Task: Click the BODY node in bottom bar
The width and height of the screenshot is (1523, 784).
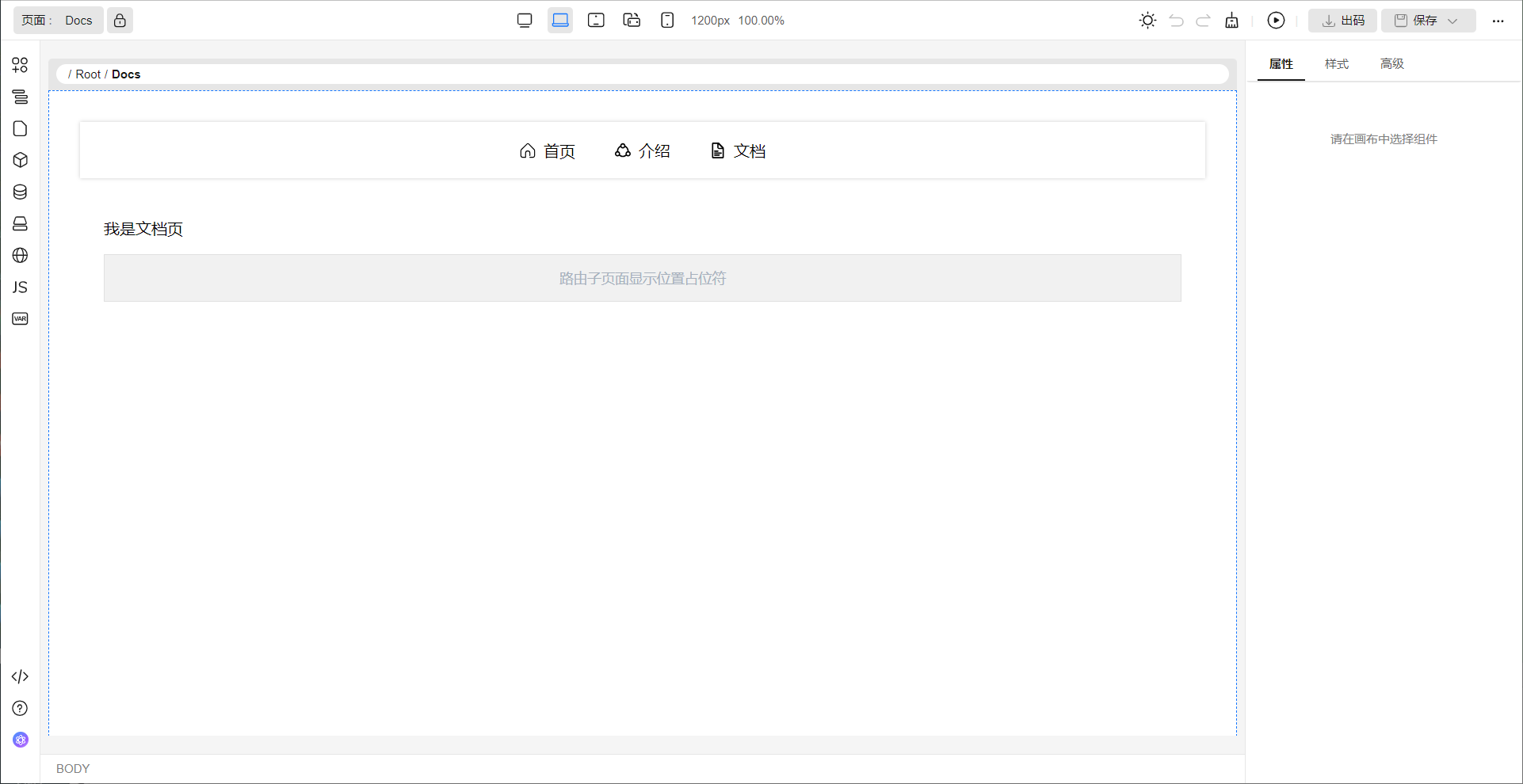Action: (73, 769)
